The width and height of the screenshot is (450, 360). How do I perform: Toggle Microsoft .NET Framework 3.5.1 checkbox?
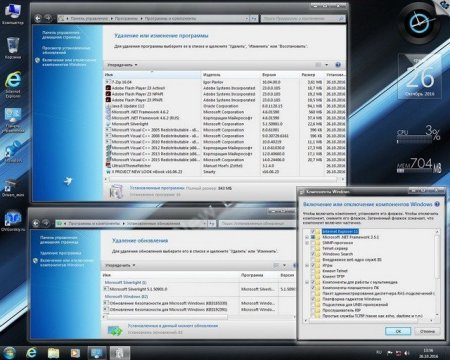tap(313, 237)
